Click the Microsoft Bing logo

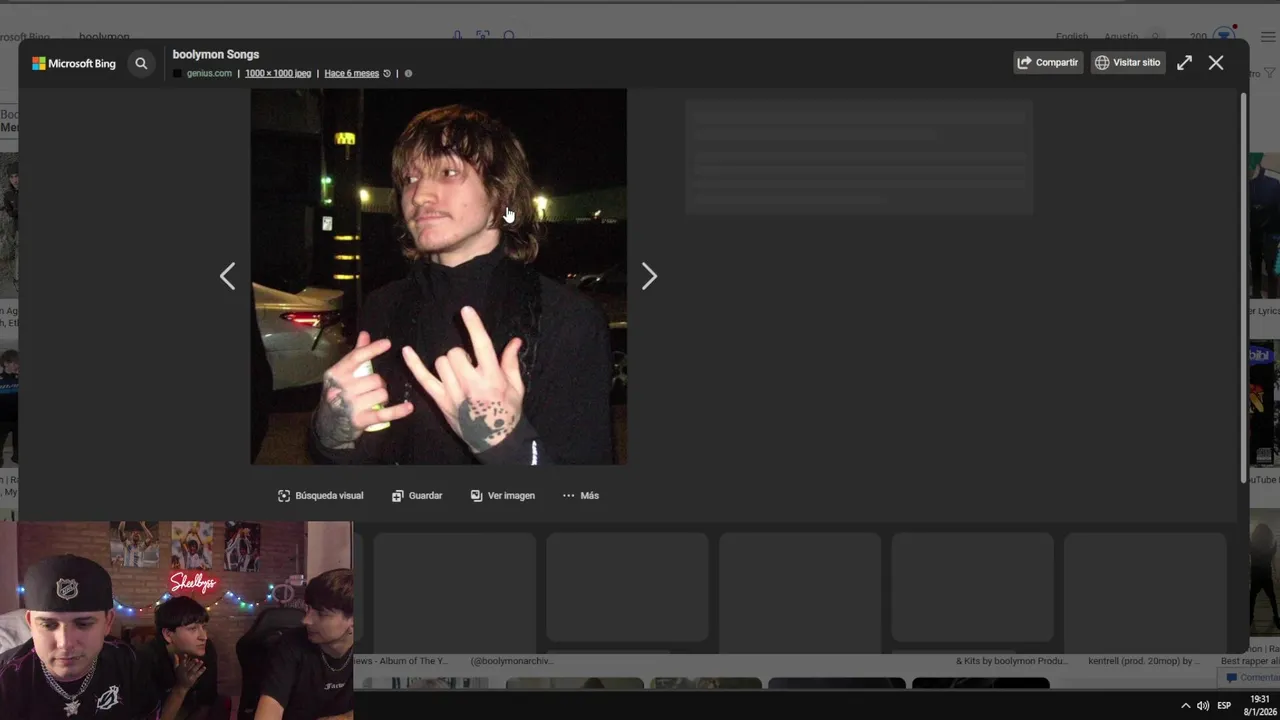tap(74, 63)
